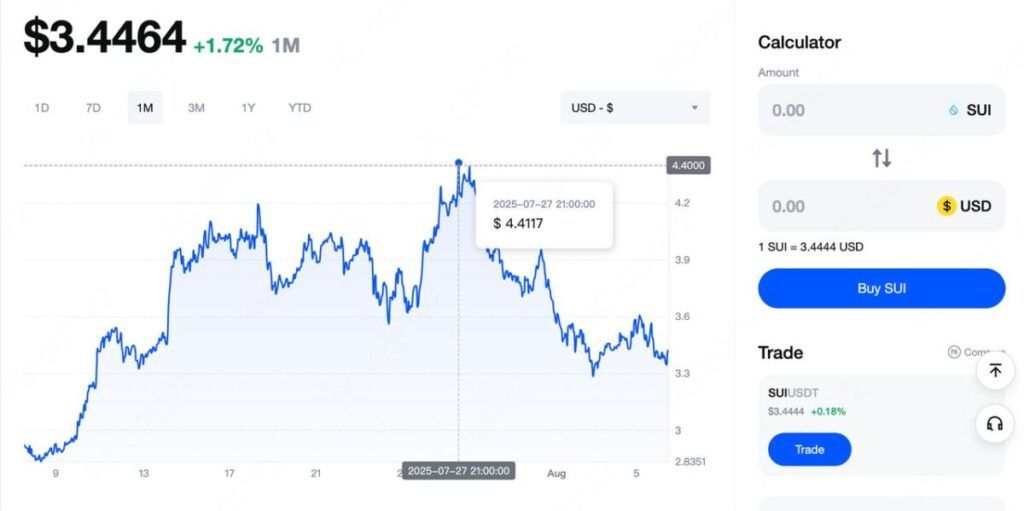Viewport: 1024px width, 511px height.
Task: Switch chart to 1Y range
Action: 248,108
